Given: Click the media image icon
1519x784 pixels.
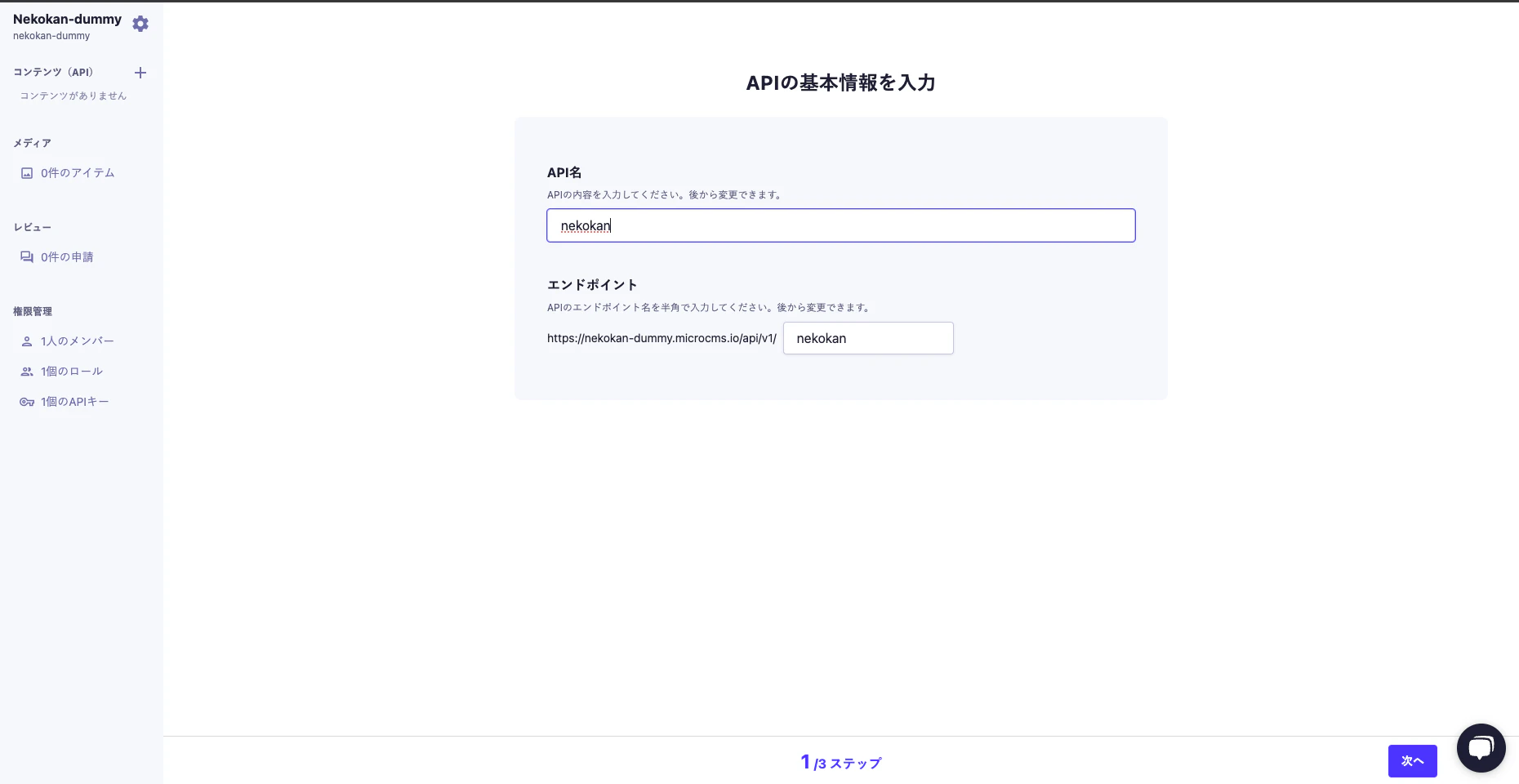Looking at the screenshot, I should tap(27, 173).
